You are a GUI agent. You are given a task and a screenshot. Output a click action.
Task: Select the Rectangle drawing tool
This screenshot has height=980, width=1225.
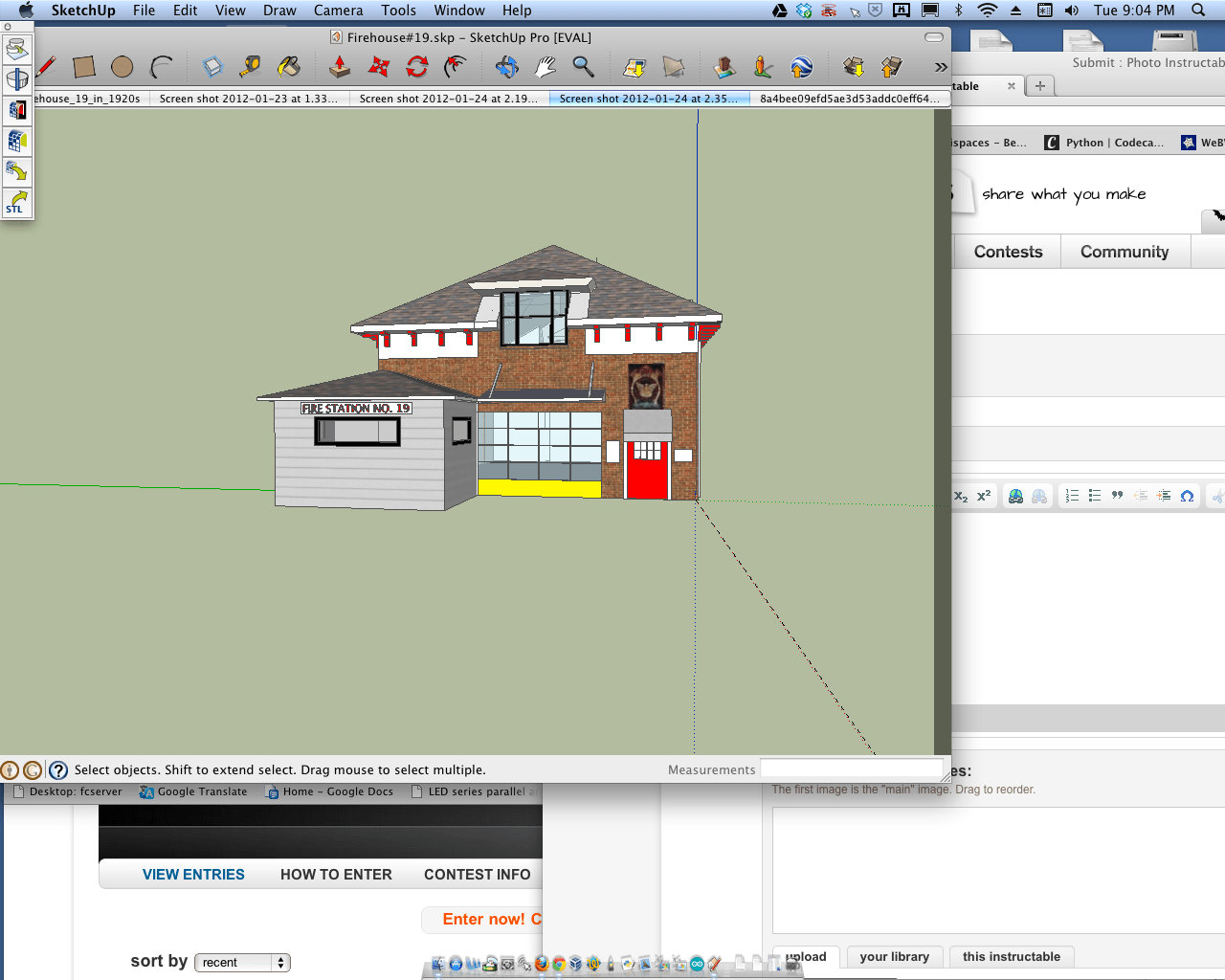84,67
